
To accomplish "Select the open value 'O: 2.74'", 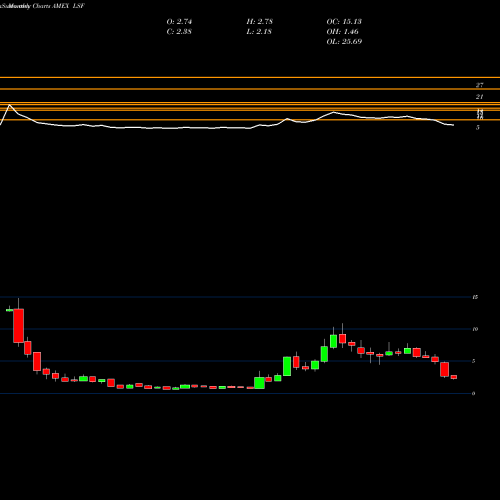I will click(x=179, y=21).
